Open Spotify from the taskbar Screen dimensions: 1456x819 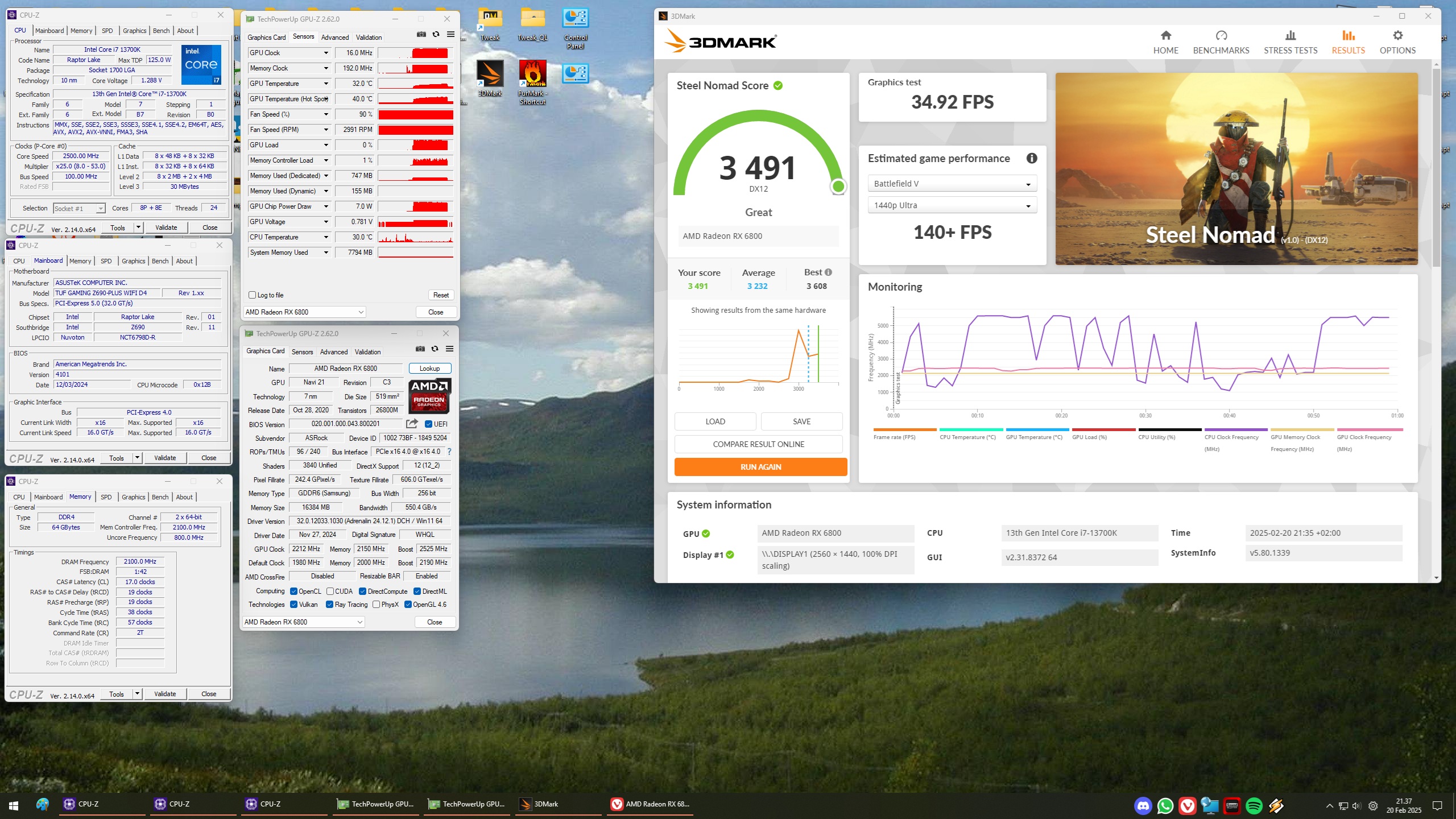tap(1254, 805)
